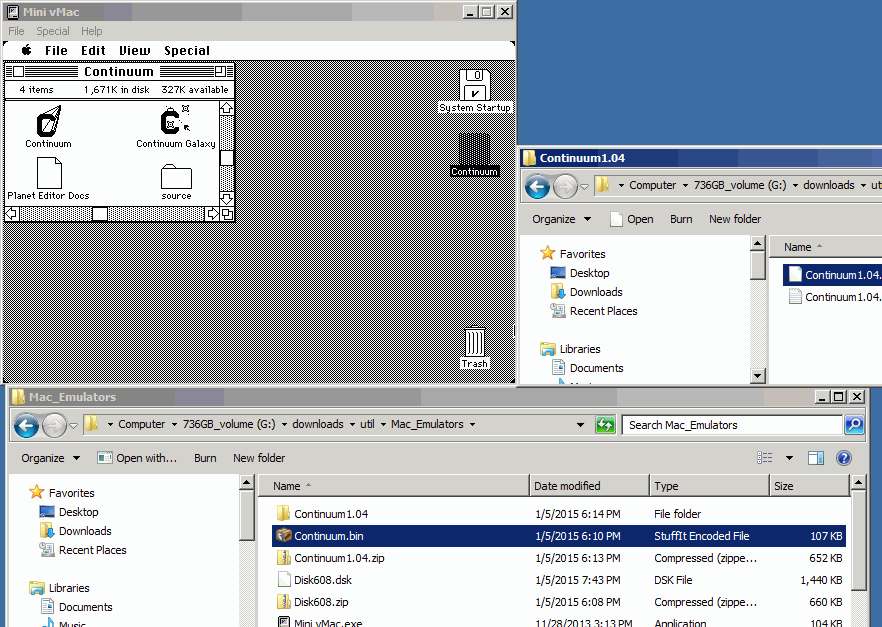The image size is (882, 627).
Task: Sort by Type column header
Action: [709, 485]
